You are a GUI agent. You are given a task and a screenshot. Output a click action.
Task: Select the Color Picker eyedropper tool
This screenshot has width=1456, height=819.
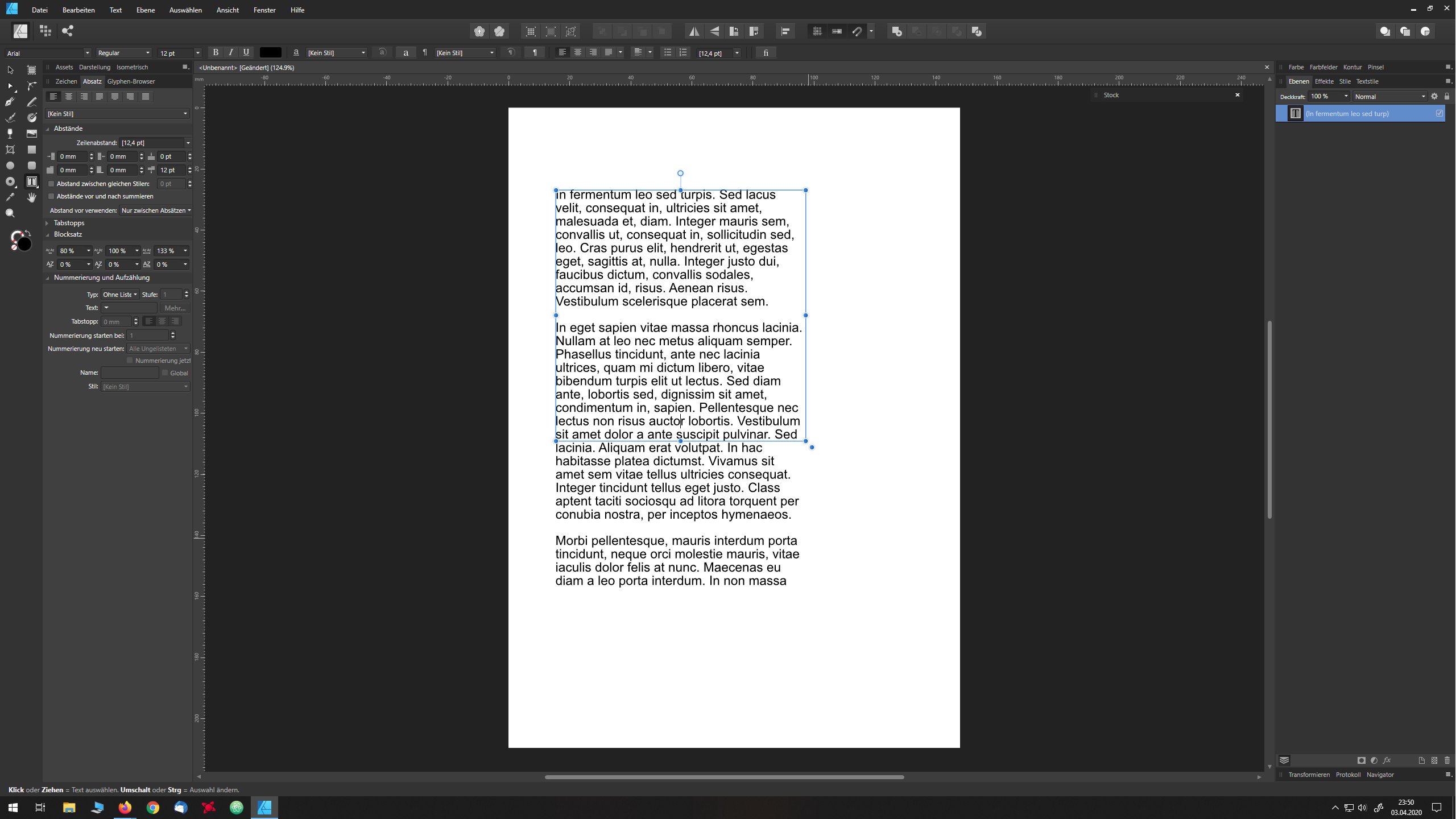(10, 197)
